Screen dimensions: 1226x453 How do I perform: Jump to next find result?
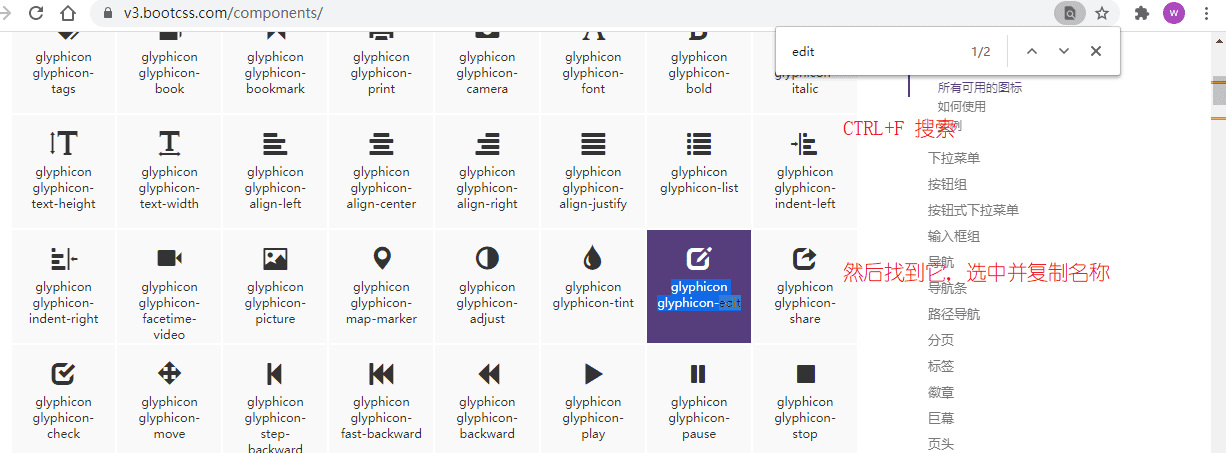pyautogui.click(x=1064, y=51)
